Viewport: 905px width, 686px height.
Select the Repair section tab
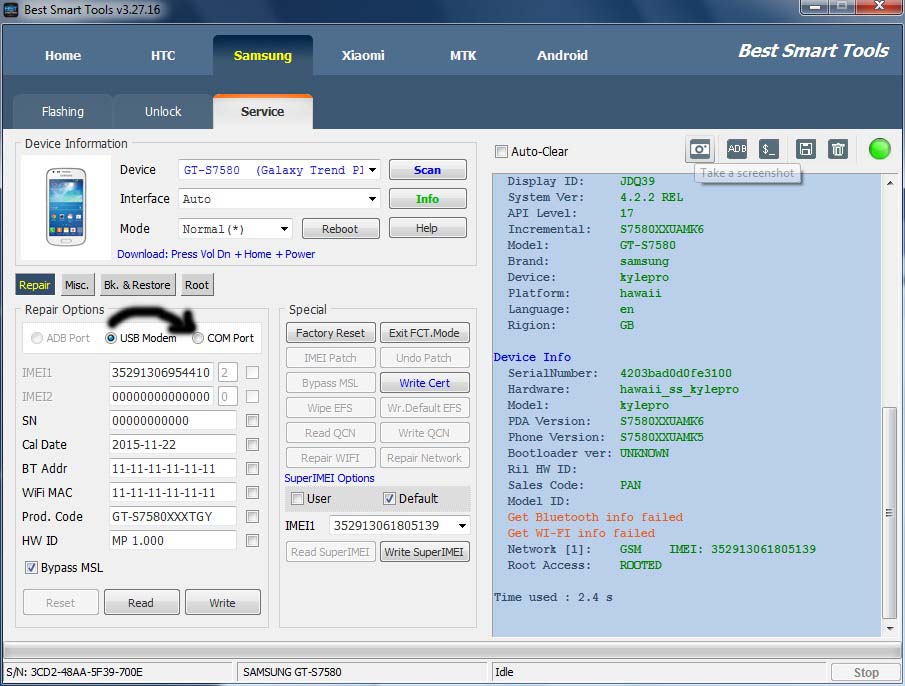tap(35, 285)
